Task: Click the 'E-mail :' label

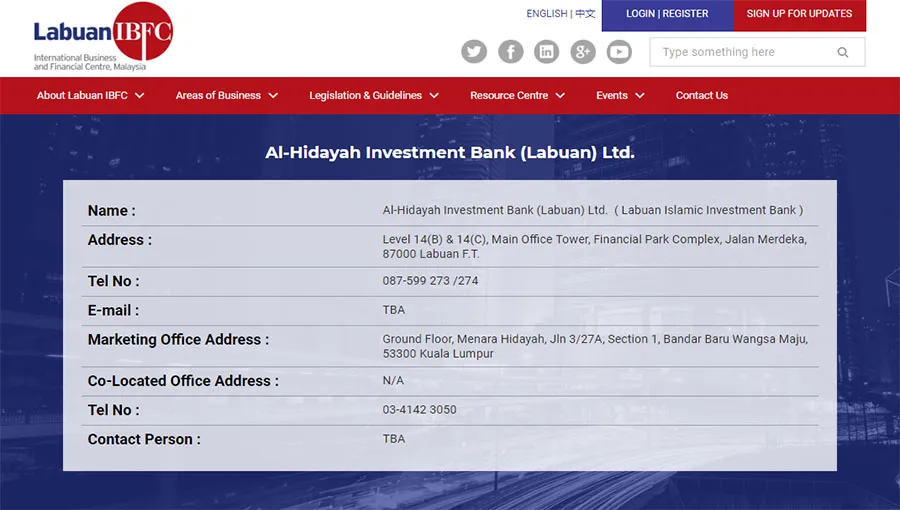Action: pyautogui.click(x=113, y=310)
